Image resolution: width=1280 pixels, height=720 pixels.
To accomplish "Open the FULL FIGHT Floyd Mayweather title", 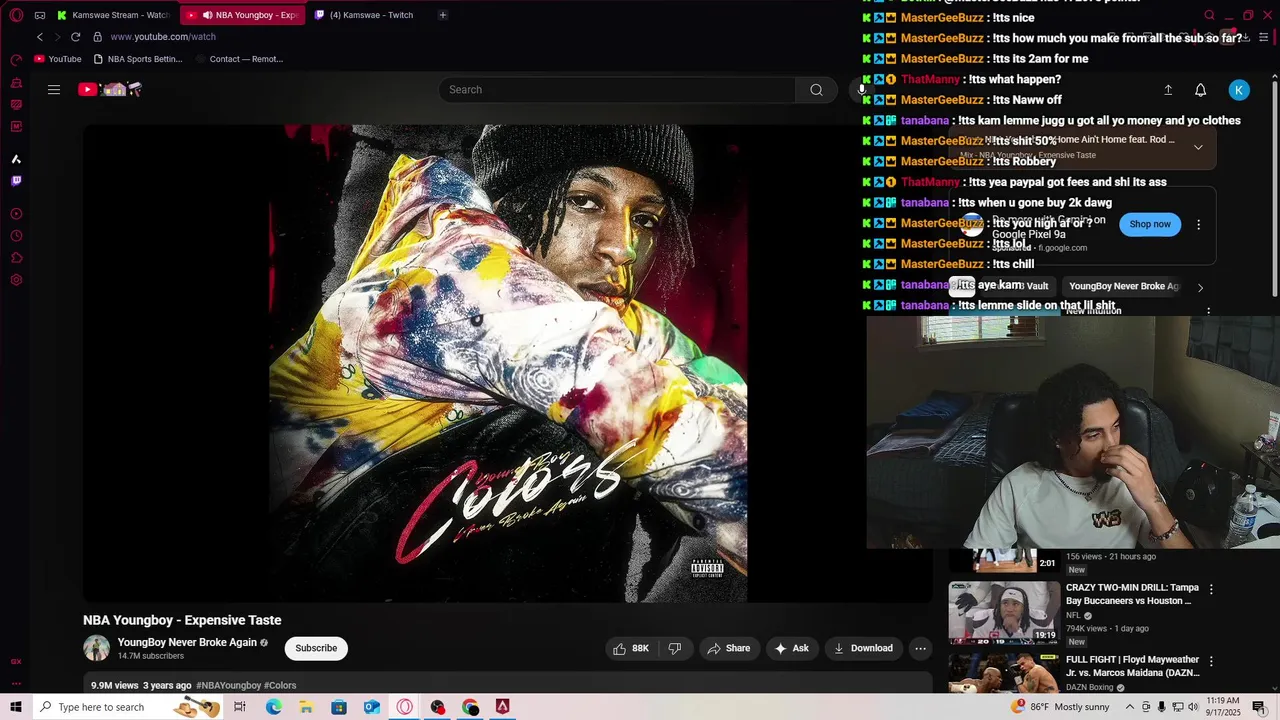I will (x=1133, y=666).
